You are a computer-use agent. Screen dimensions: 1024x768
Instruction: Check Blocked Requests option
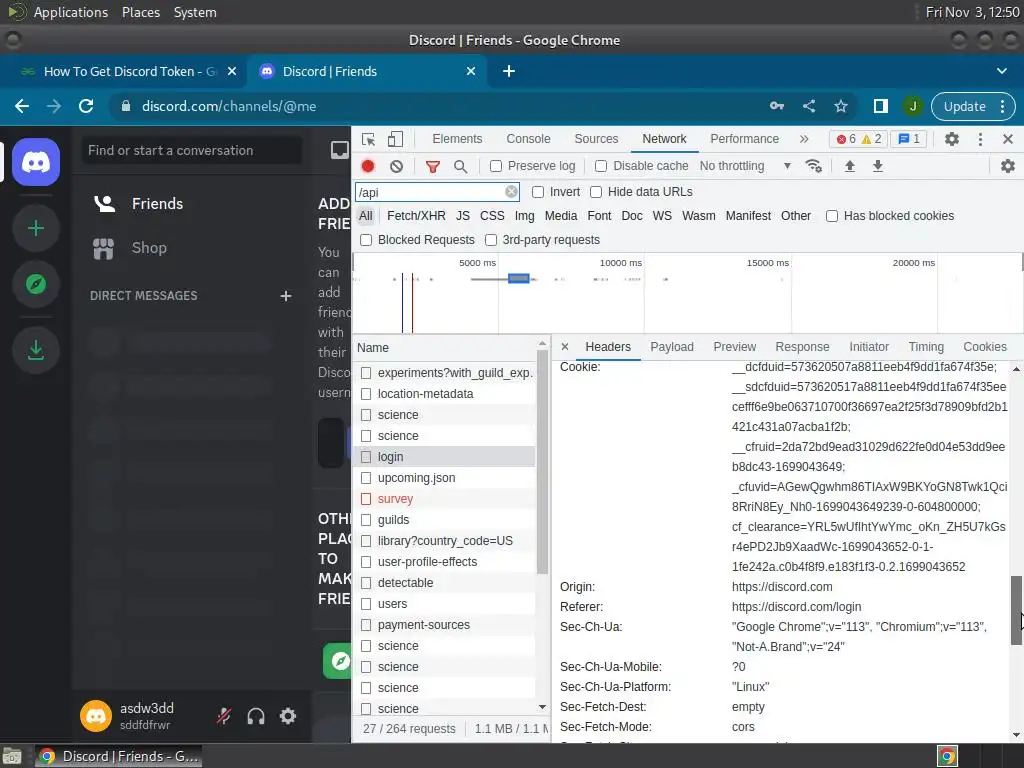click(x=366, y=240)
